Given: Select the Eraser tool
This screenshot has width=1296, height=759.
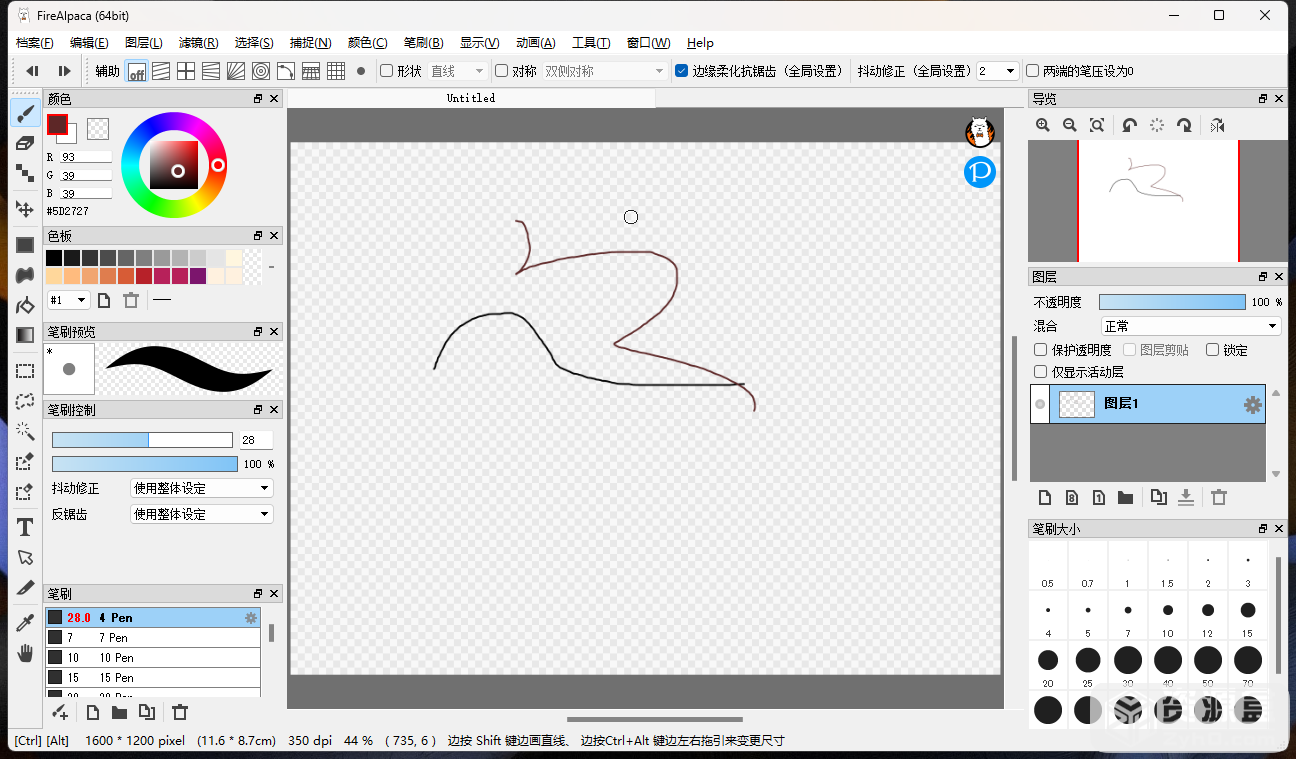Looking at the screenshot, I should click(x=25, y=143).
